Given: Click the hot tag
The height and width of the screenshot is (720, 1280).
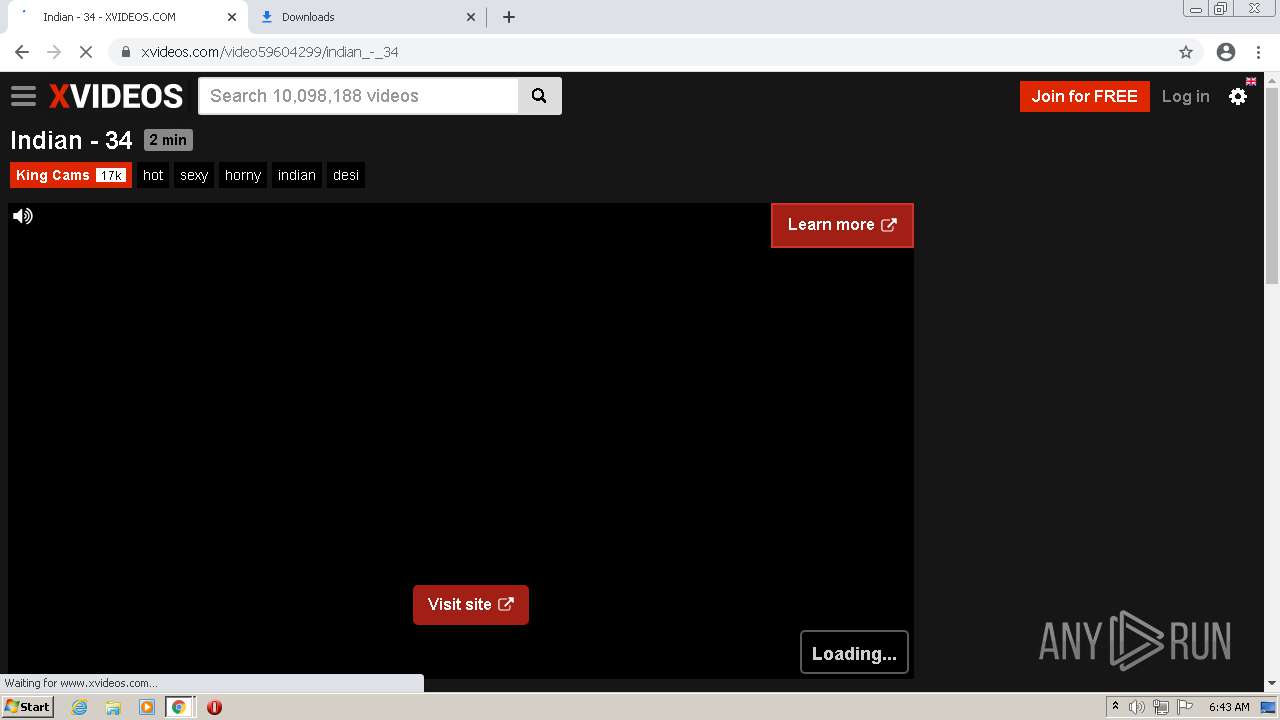Looking at the screenshot, I should 153,175.
